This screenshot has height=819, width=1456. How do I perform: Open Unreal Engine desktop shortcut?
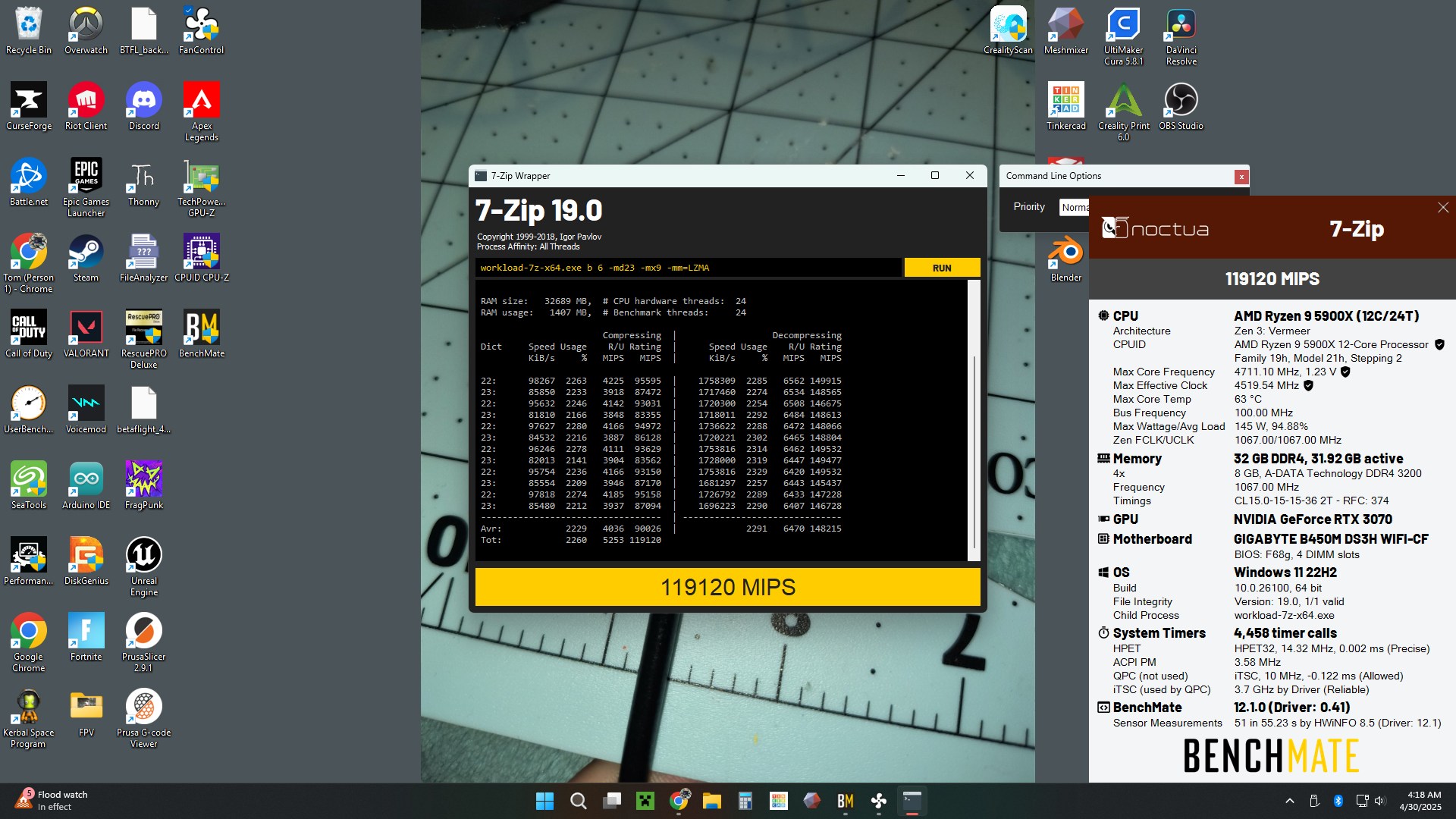coord(143,567)
